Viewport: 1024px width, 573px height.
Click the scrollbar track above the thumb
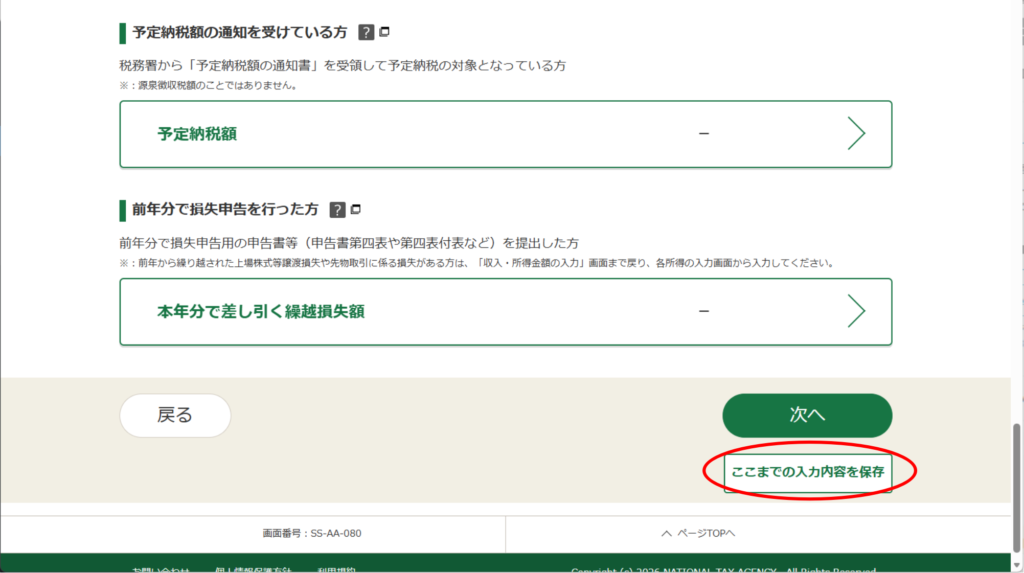[x=1017, y=200]
